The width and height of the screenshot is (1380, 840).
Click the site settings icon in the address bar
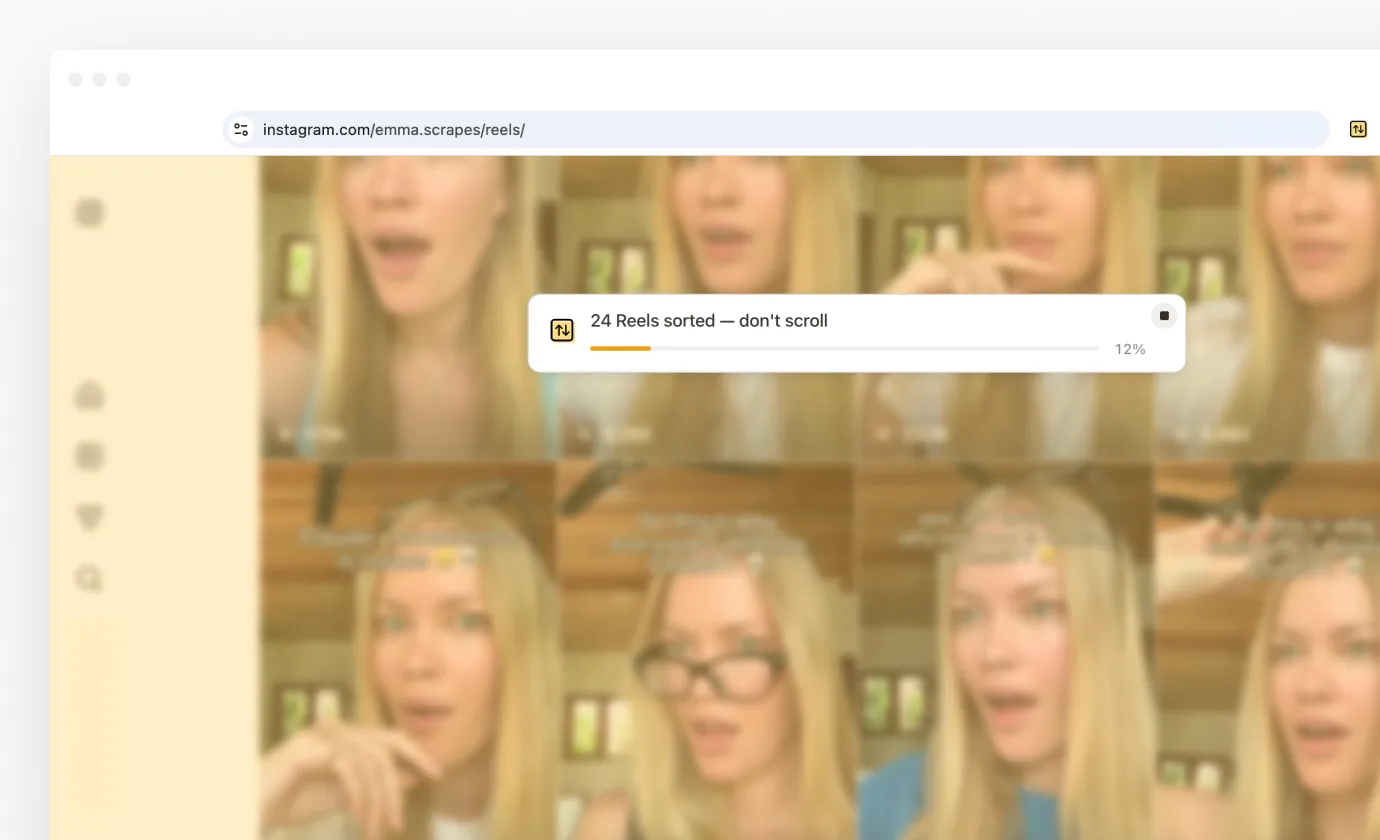click(241, 130)
